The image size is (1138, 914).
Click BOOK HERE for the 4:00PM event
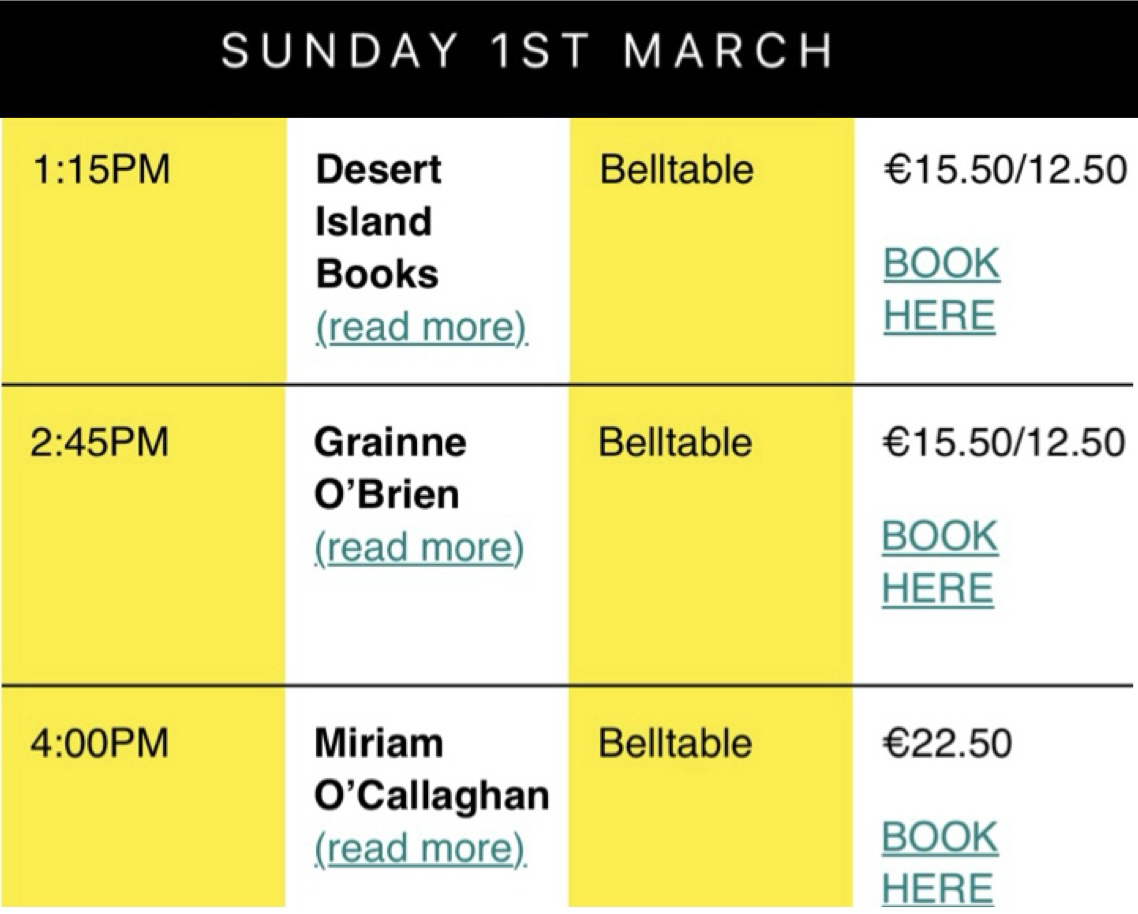coord(938,862)
